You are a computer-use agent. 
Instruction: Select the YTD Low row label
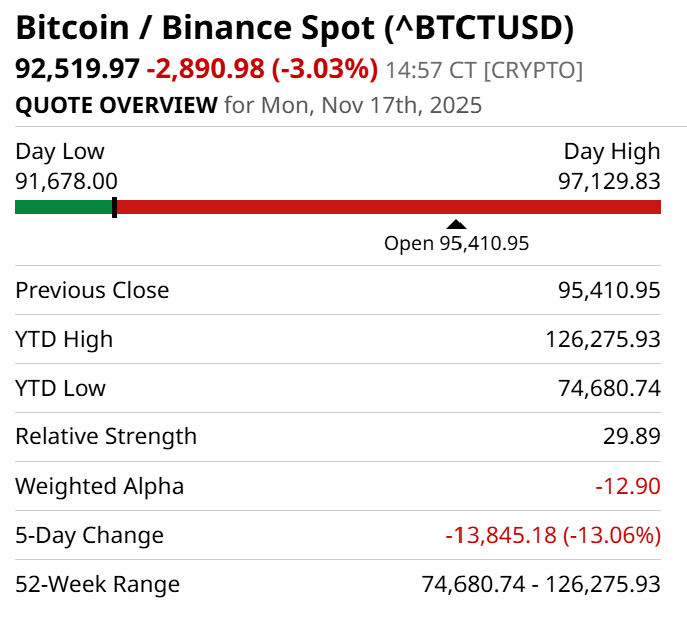60,388
